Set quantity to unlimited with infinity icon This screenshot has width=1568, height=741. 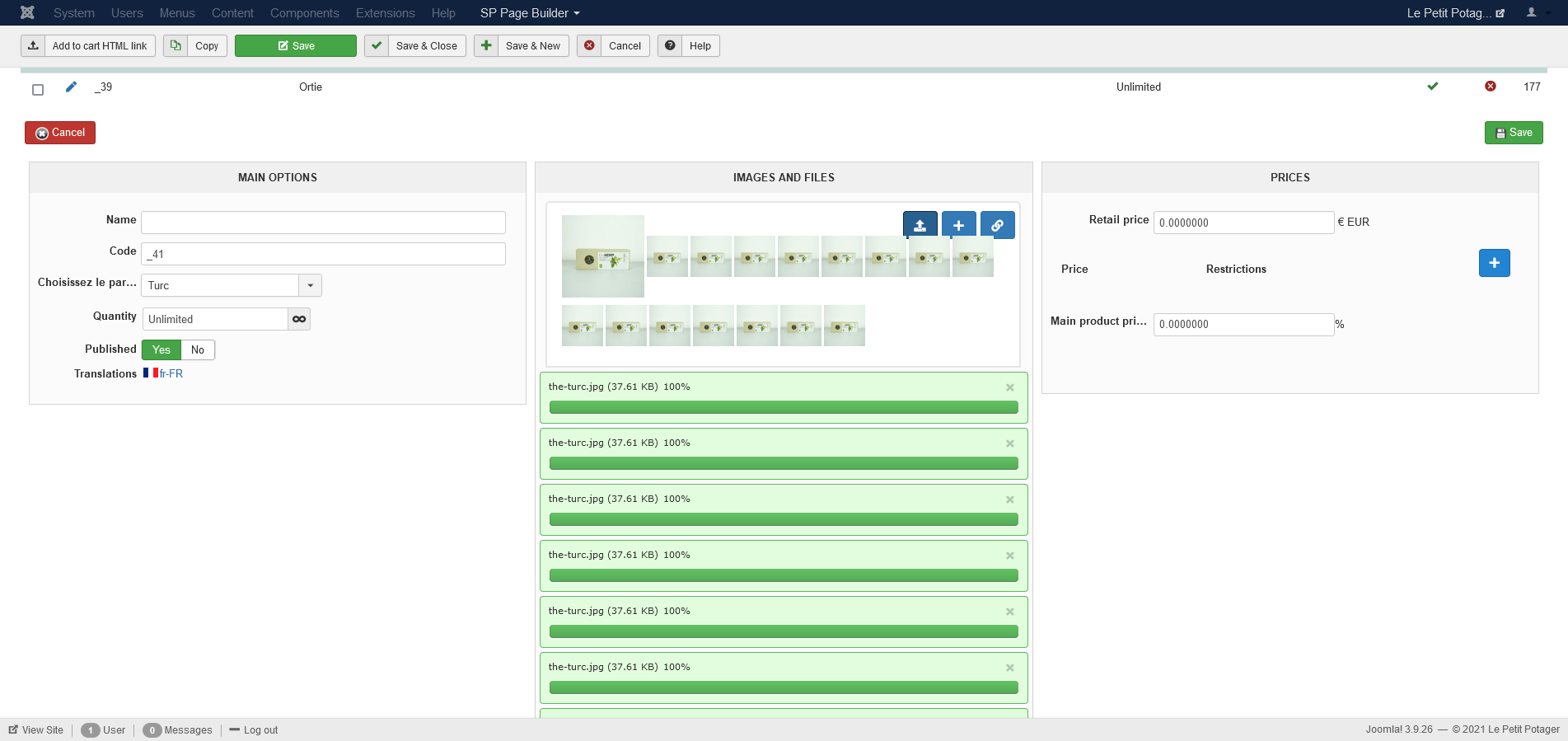point(299,319)
